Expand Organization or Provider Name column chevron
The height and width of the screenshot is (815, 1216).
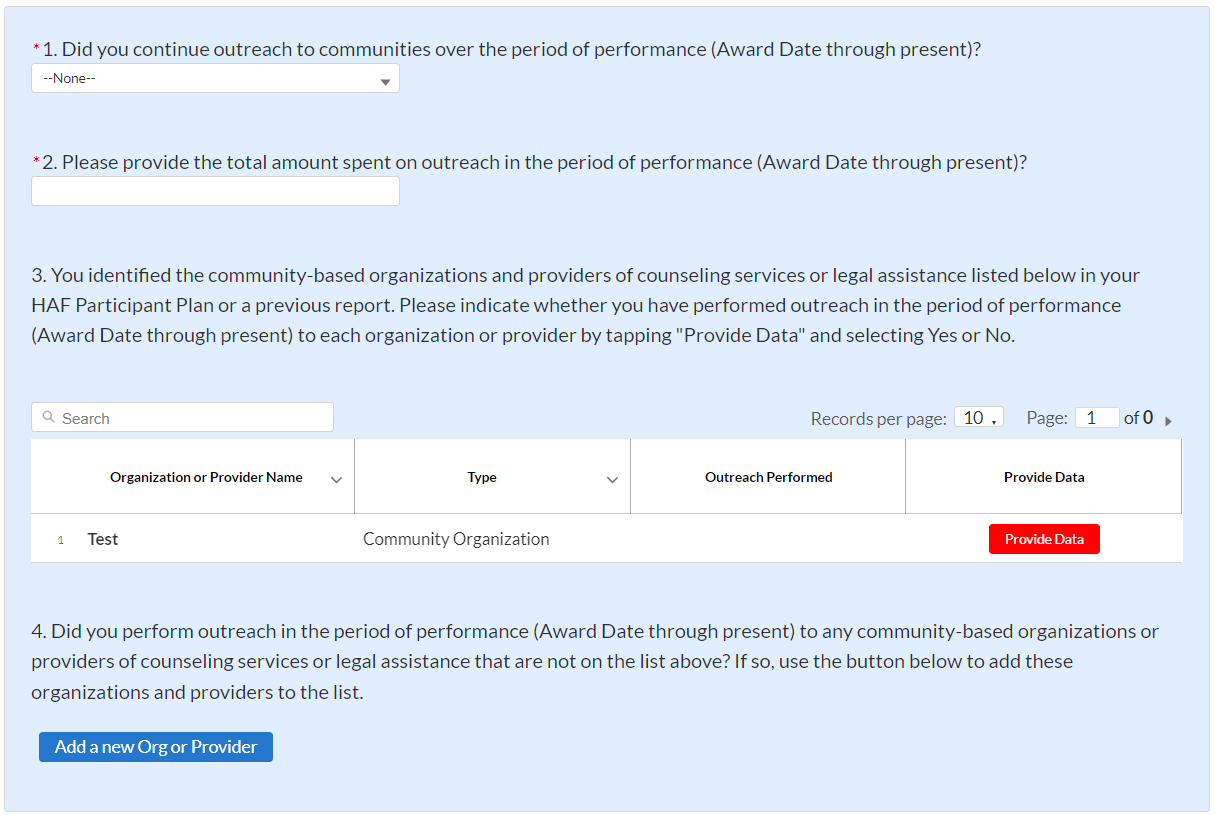click(336, 479)
